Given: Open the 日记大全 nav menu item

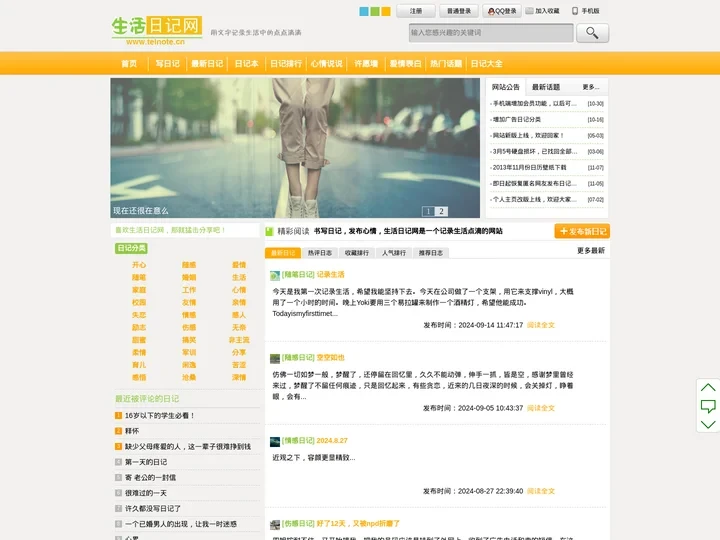Looking at the screenshot, I should tap(486, 63).
